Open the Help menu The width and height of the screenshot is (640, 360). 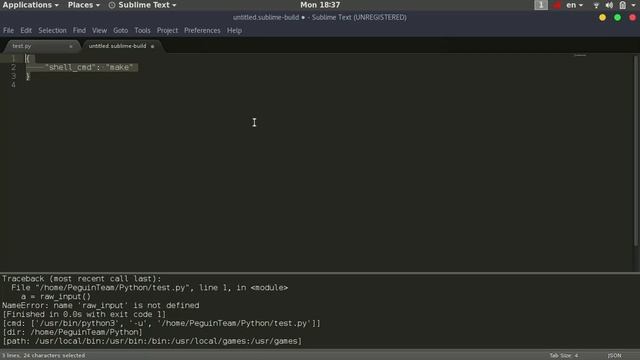[234, 31]
